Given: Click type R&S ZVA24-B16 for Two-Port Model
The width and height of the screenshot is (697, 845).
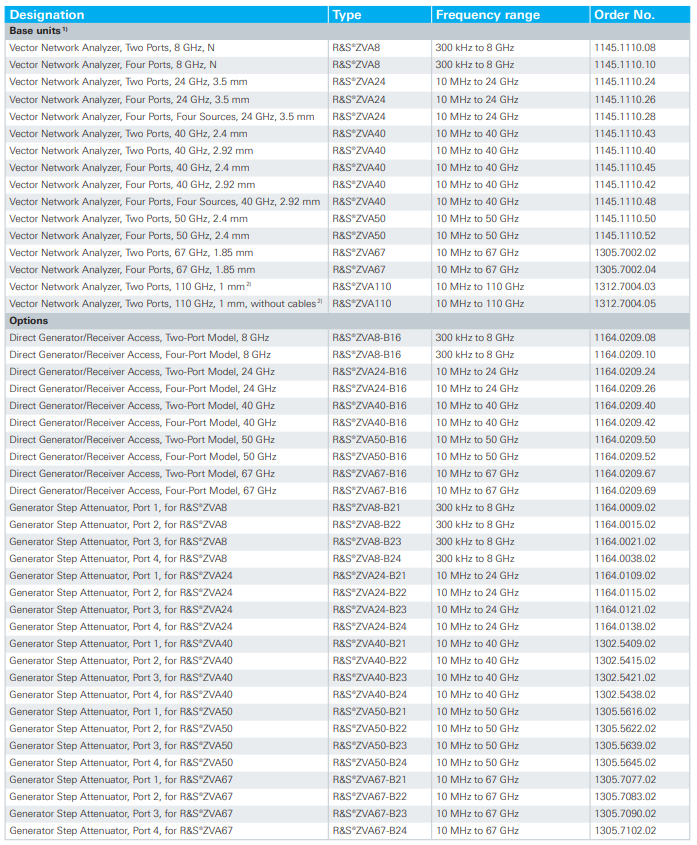Looking at the screenshot, I should 369,372.
